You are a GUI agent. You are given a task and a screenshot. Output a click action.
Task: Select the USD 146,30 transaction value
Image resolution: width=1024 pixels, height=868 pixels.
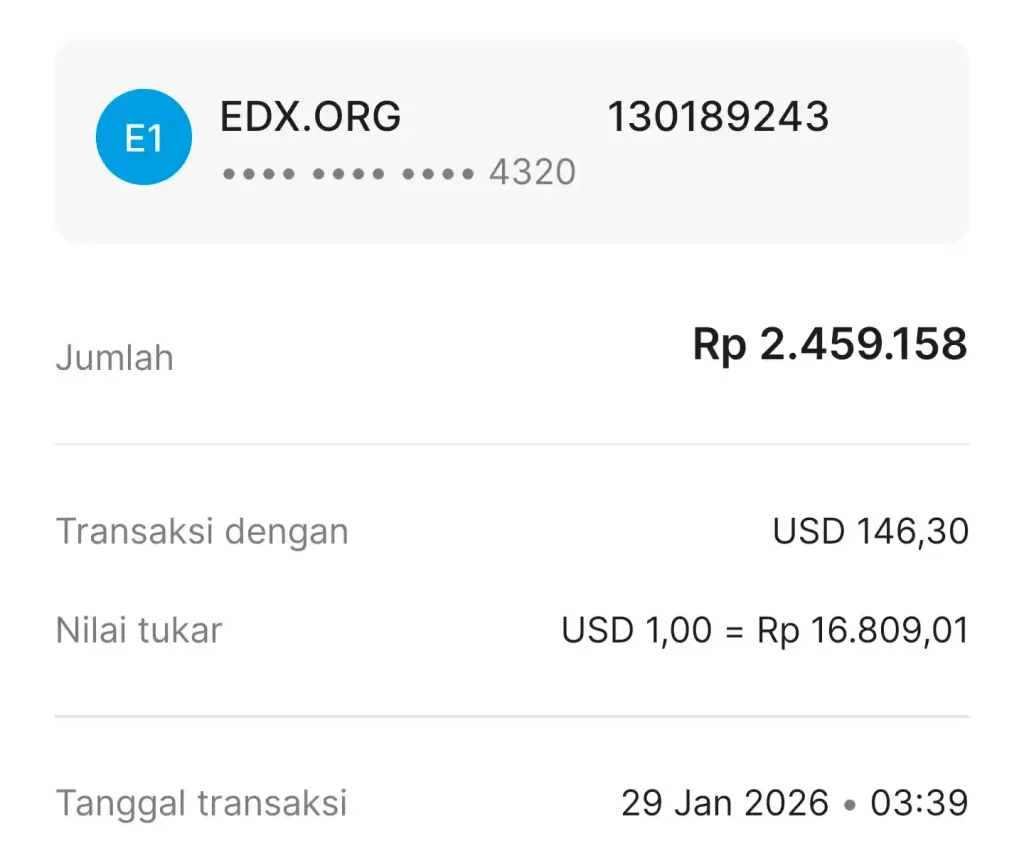pyautogui.click(x=870, y=531)
